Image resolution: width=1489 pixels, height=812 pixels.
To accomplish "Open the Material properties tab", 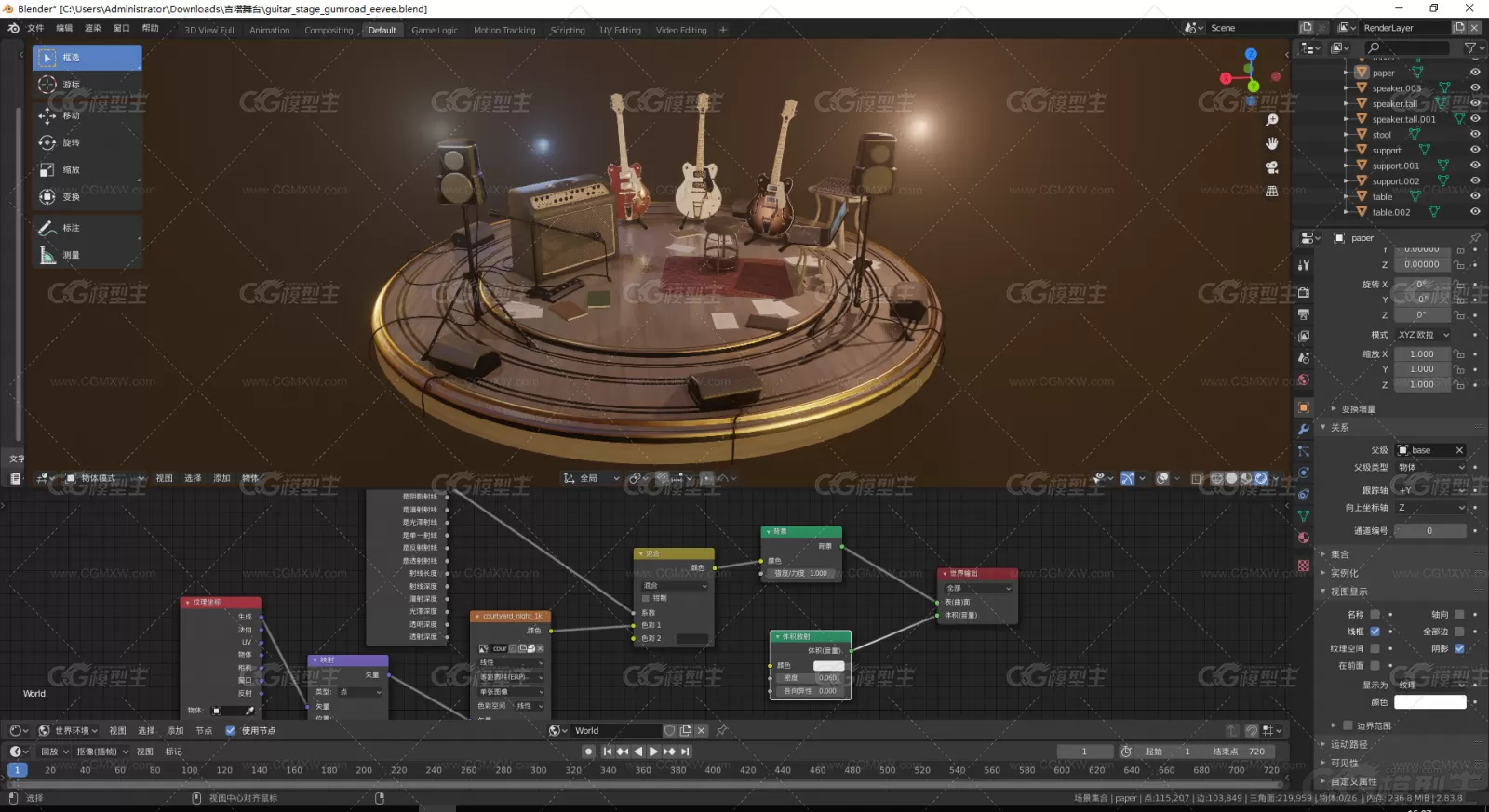I will click(x=1304, y=538).
